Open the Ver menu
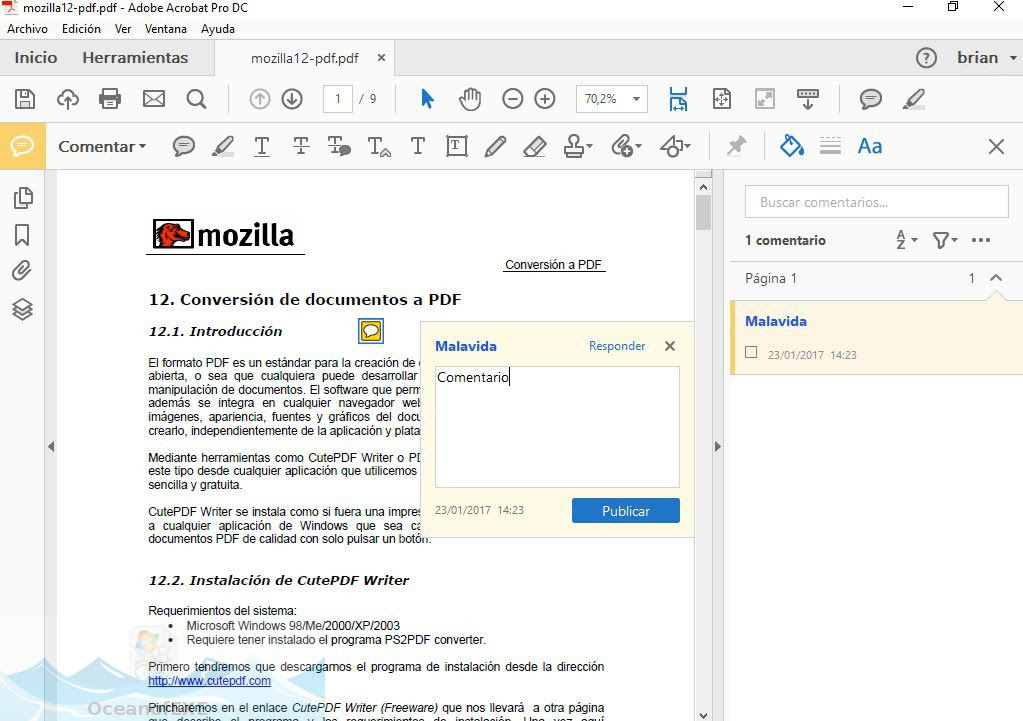This screenshot has height=721, width=1023. (123, 29)
